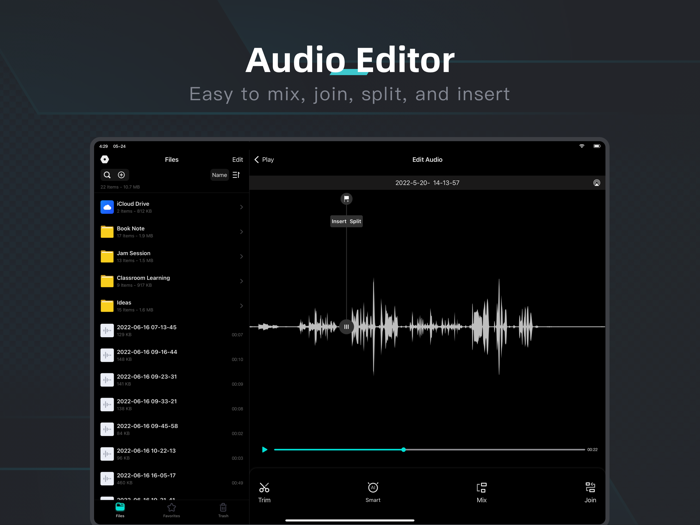Select the Mix tool
This screenshot has height=525, width=700.
pyautogui.click(x=481, y=492)
